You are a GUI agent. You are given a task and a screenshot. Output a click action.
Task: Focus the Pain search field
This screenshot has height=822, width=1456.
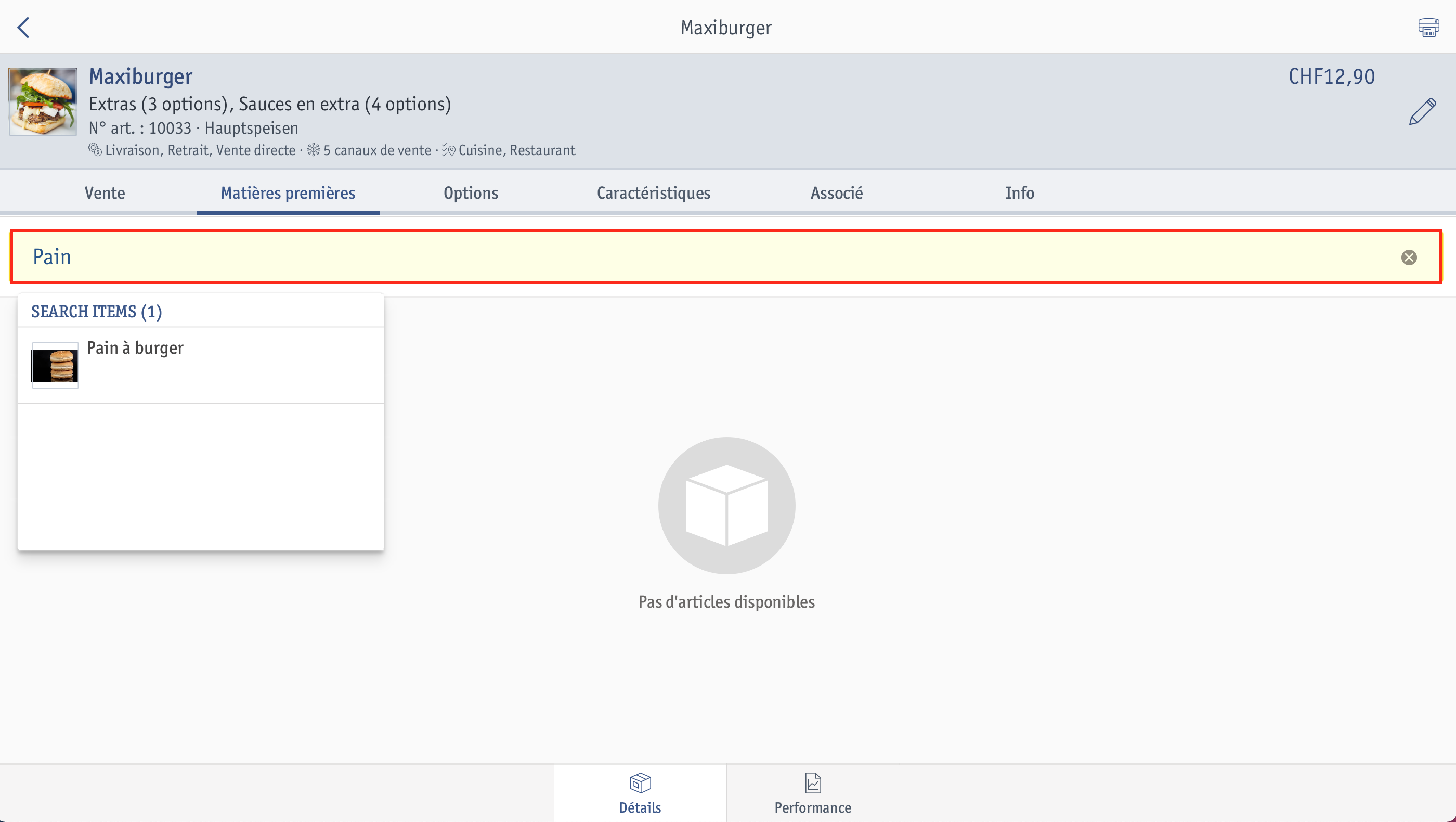click(726, 257)
